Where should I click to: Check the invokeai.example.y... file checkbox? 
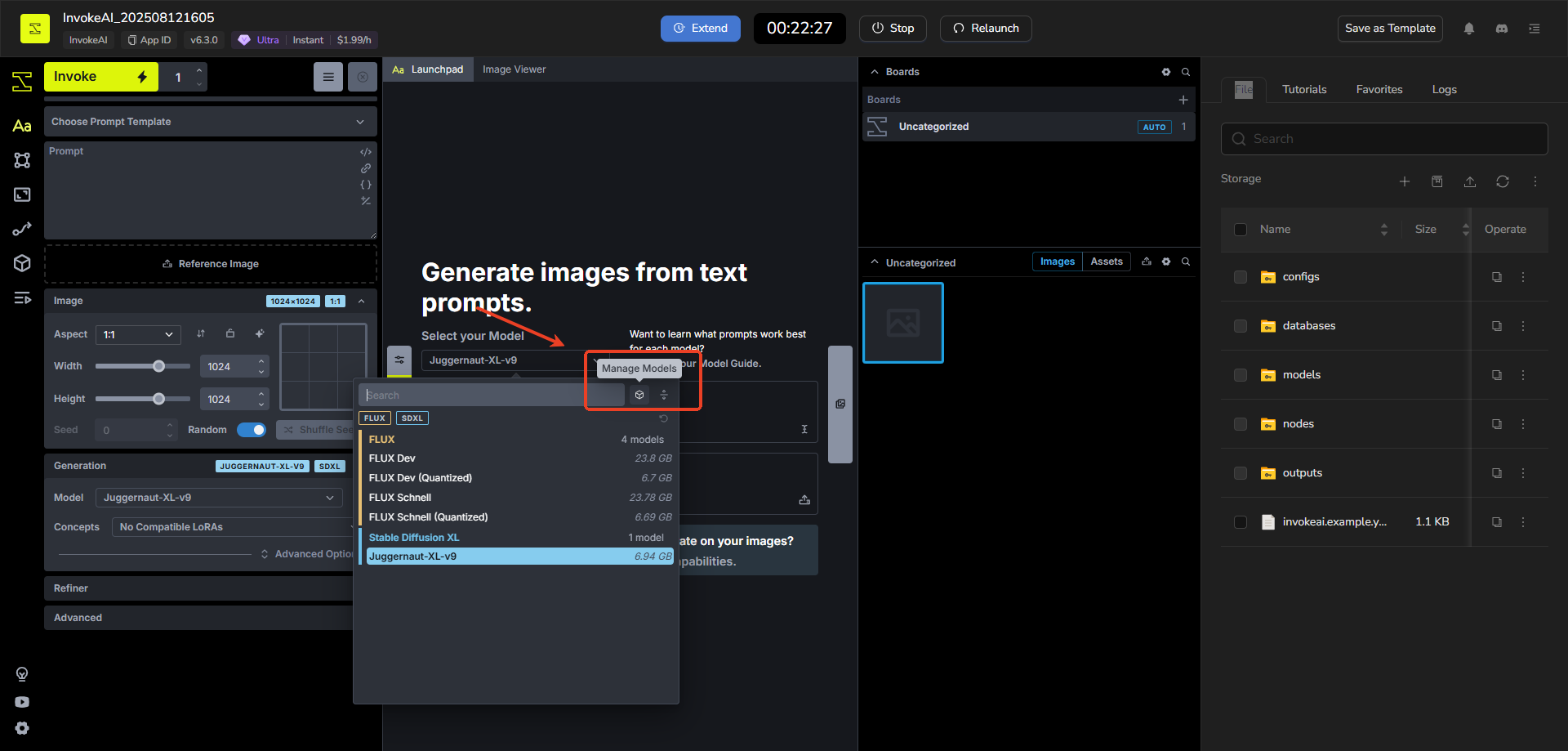tap(1241, 522)
